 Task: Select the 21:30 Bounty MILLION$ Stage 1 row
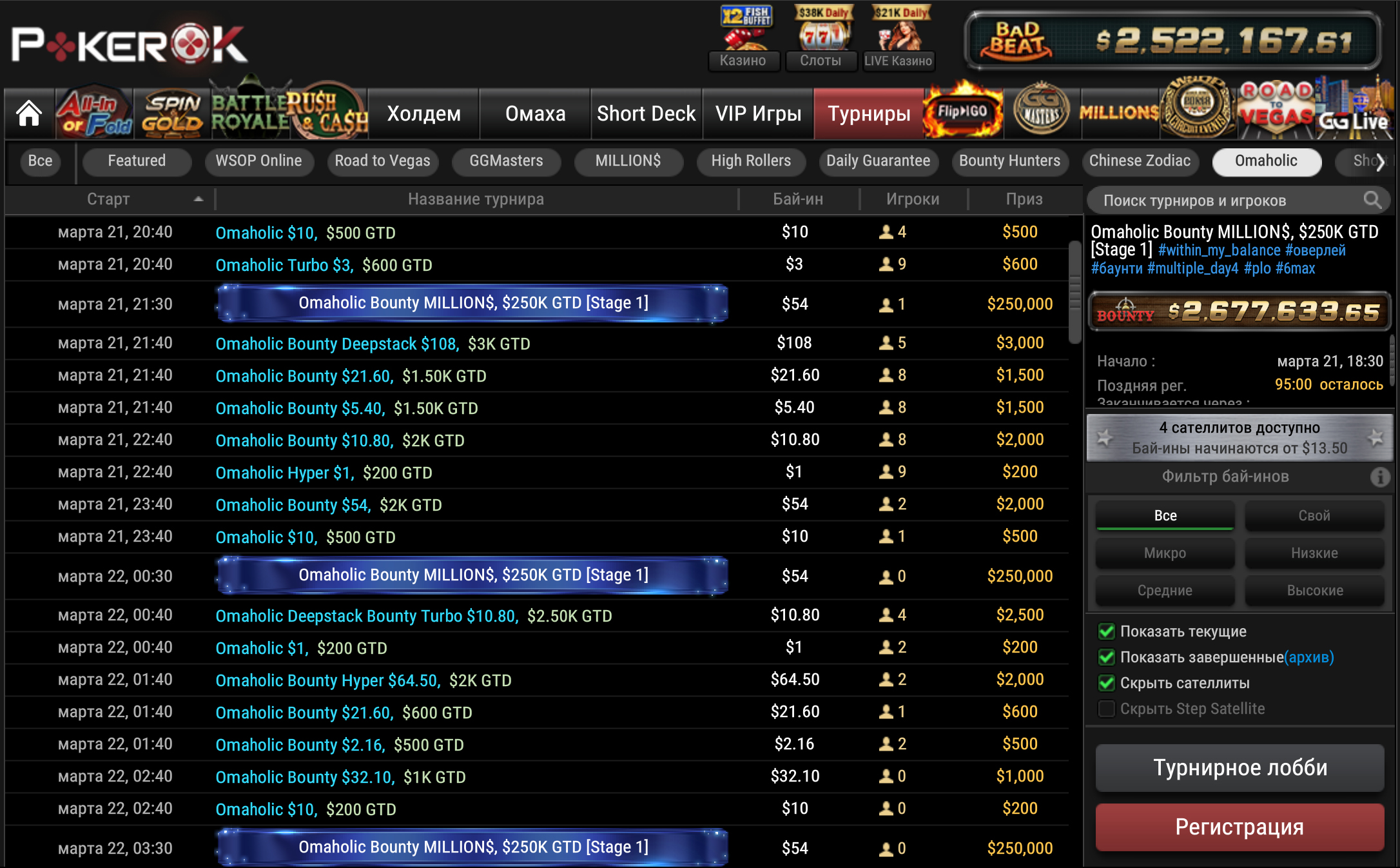point(536,304)
